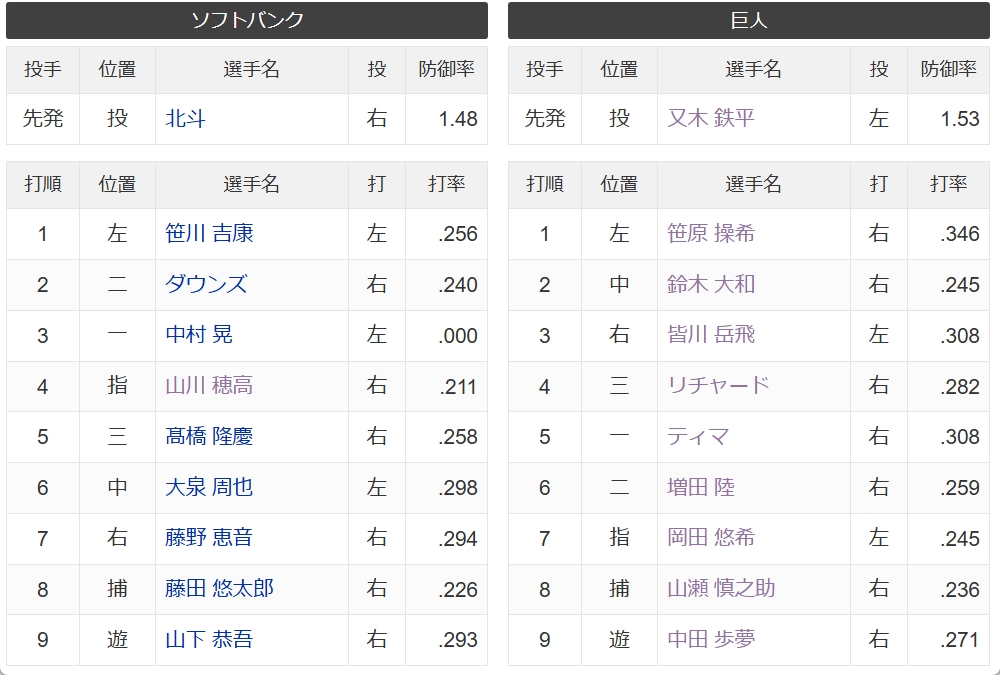
Task: Click ERA value 1.48
Action: point(458,119)
